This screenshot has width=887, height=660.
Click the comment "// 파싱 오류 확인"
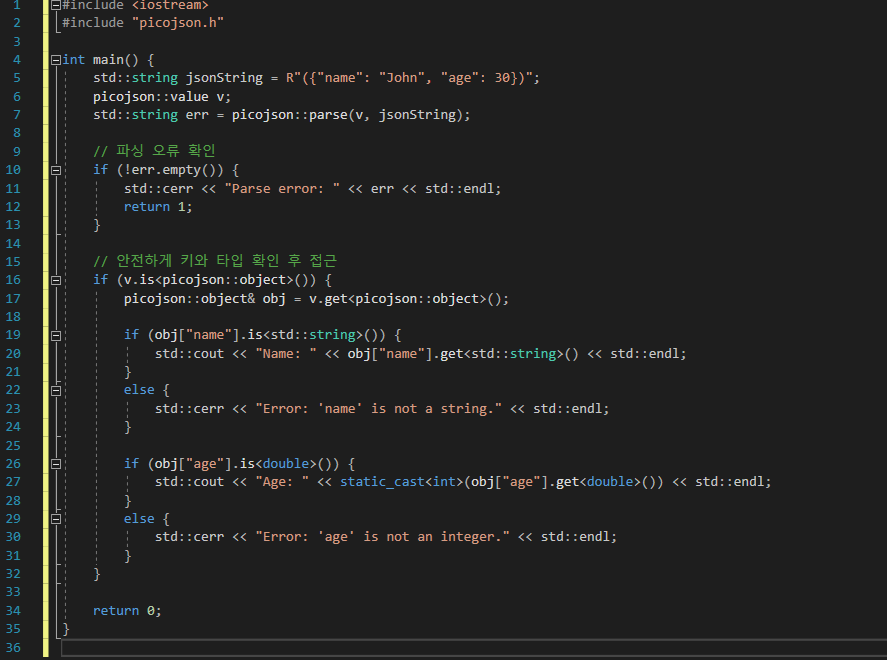(x=154, y=150)
